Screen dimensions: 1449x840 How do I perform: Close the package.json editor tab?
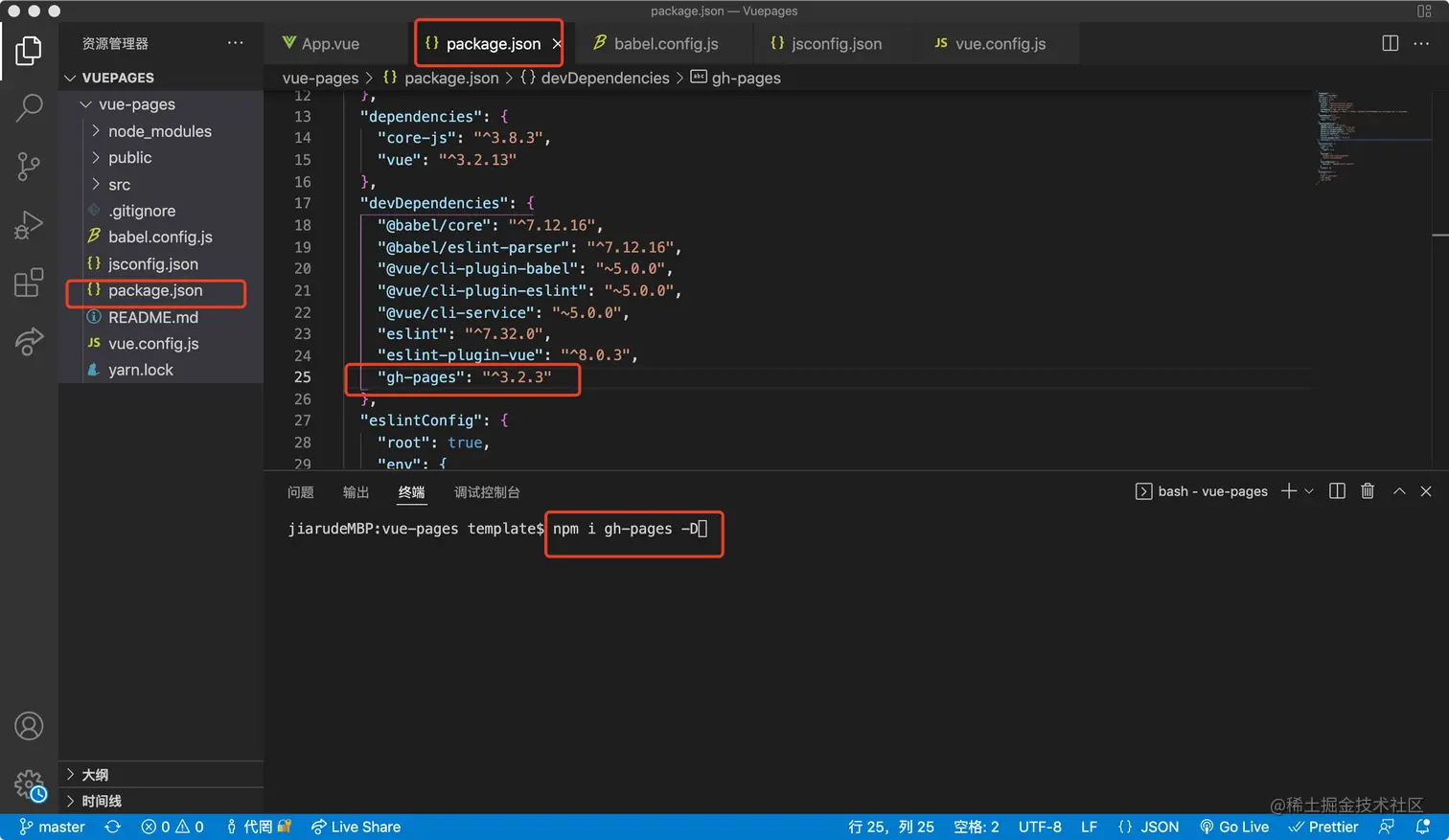[557, 44]
